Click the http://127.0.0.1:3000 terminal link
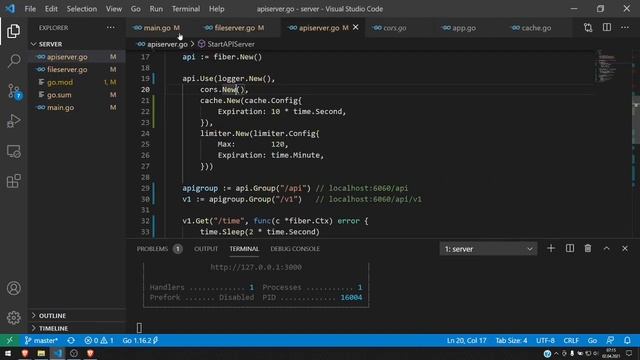The width and height of the screenshot is (640, 360). tap(256, 267)
